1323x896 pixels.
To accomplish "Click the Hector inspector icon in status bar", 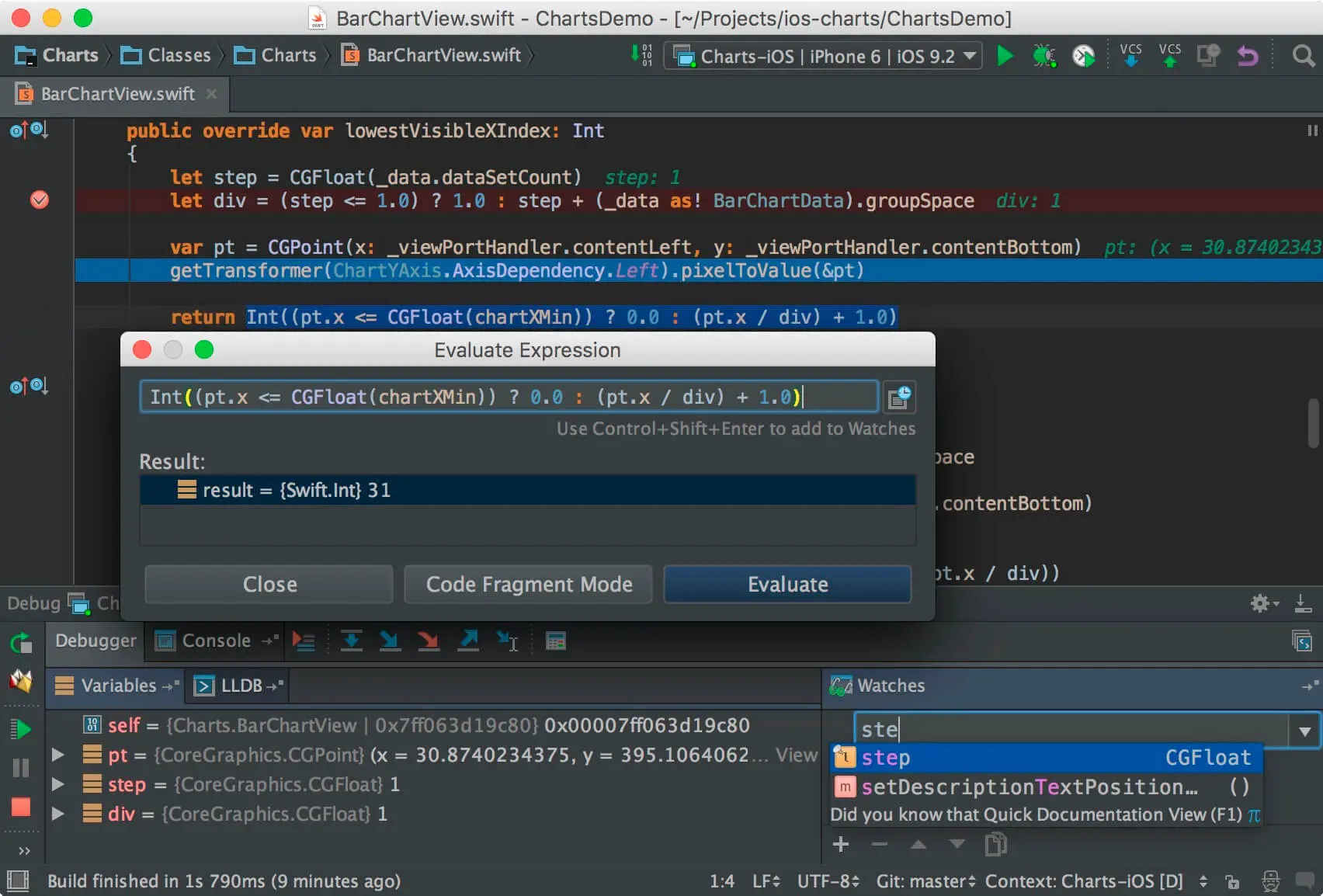I will coord(1271,881).
